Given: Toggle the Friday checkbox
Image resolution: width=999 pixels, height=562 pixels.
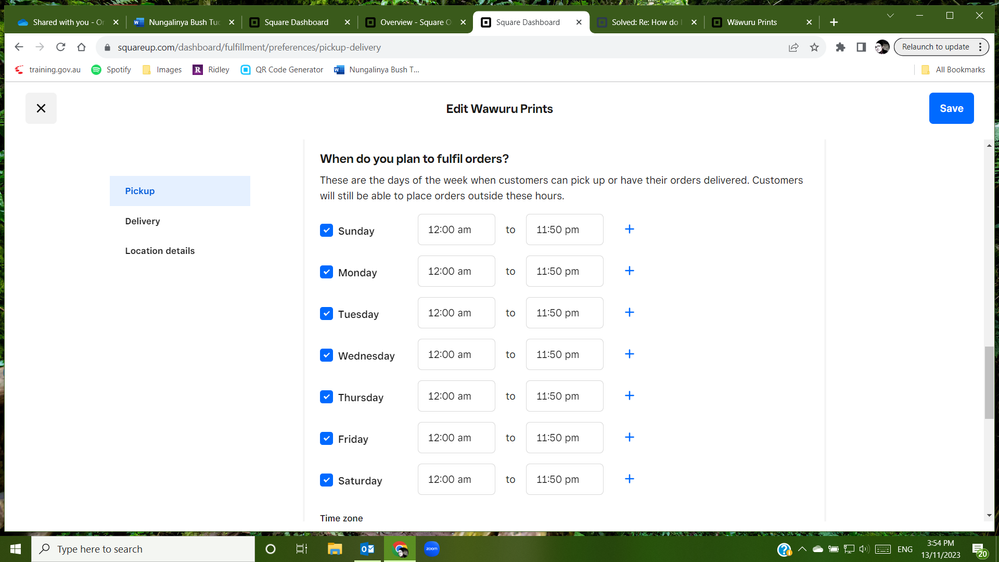Looking at the screenshot, I should (326, 438).
